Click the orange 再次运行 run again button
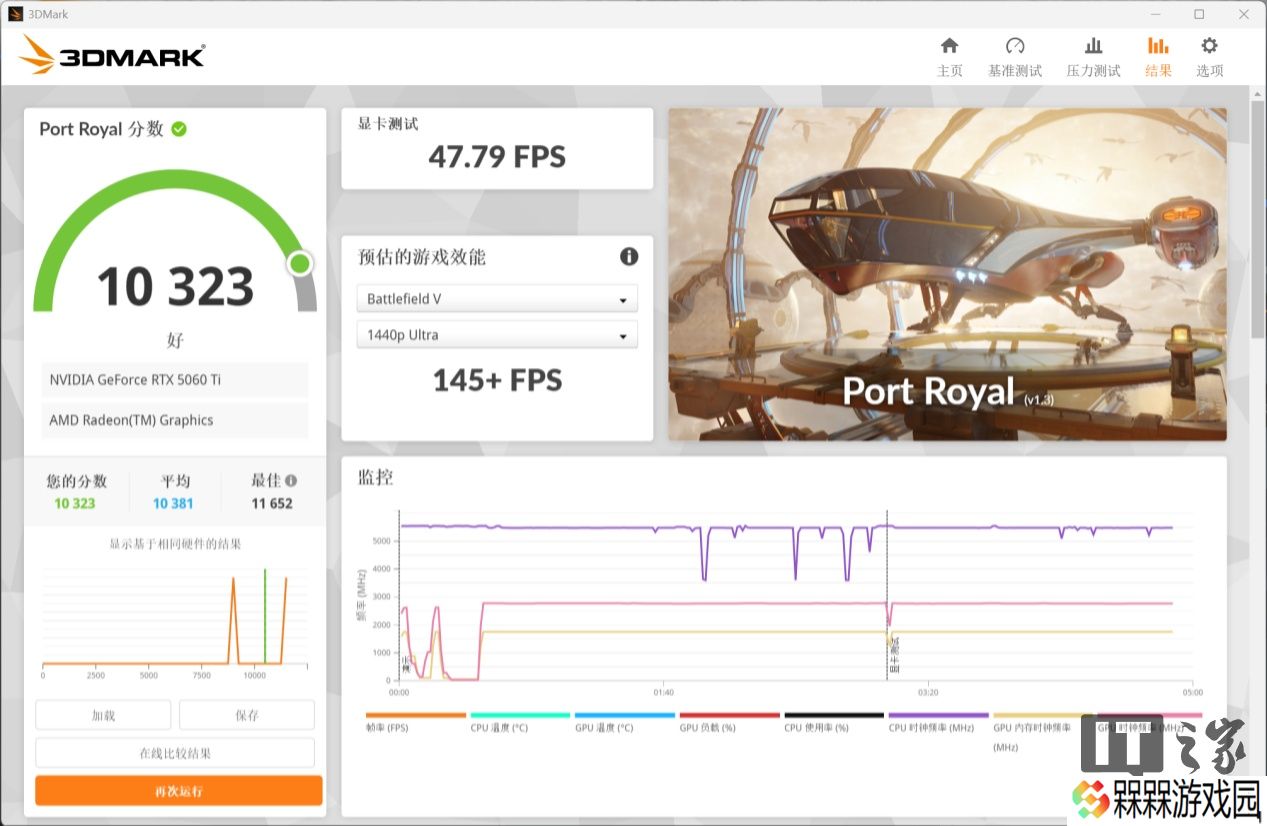1267x826 pixels. pyautogui.click(x=179, y=791)
